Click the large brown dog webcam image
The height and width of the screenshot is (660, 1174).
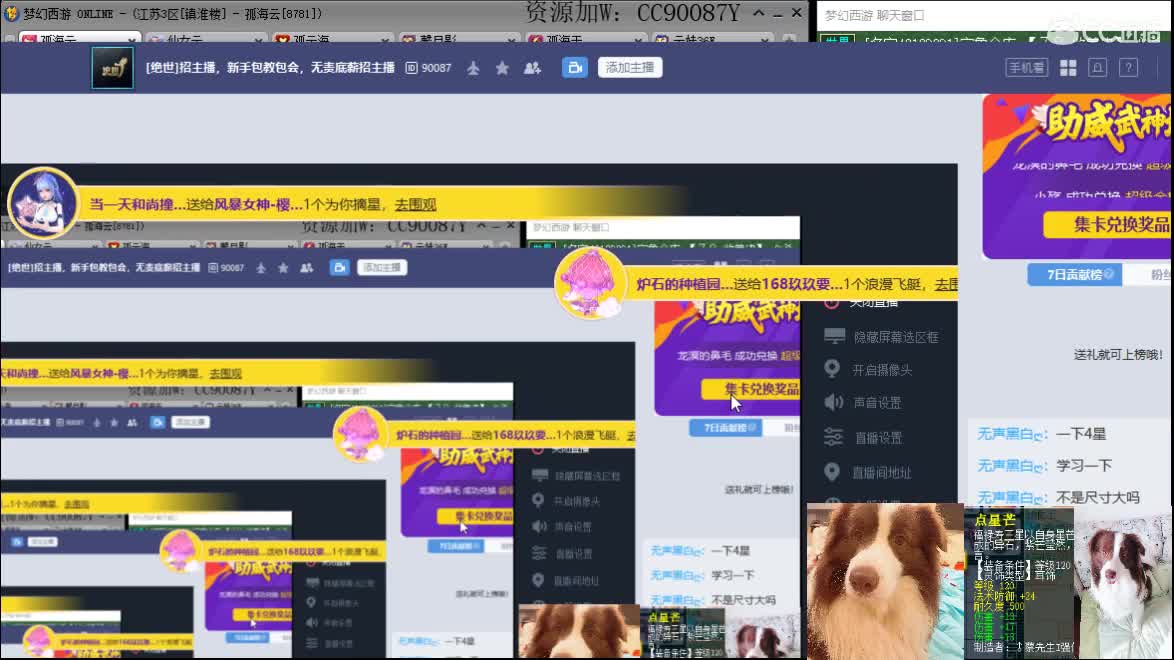pyautogui.click(x=884, y=581)
